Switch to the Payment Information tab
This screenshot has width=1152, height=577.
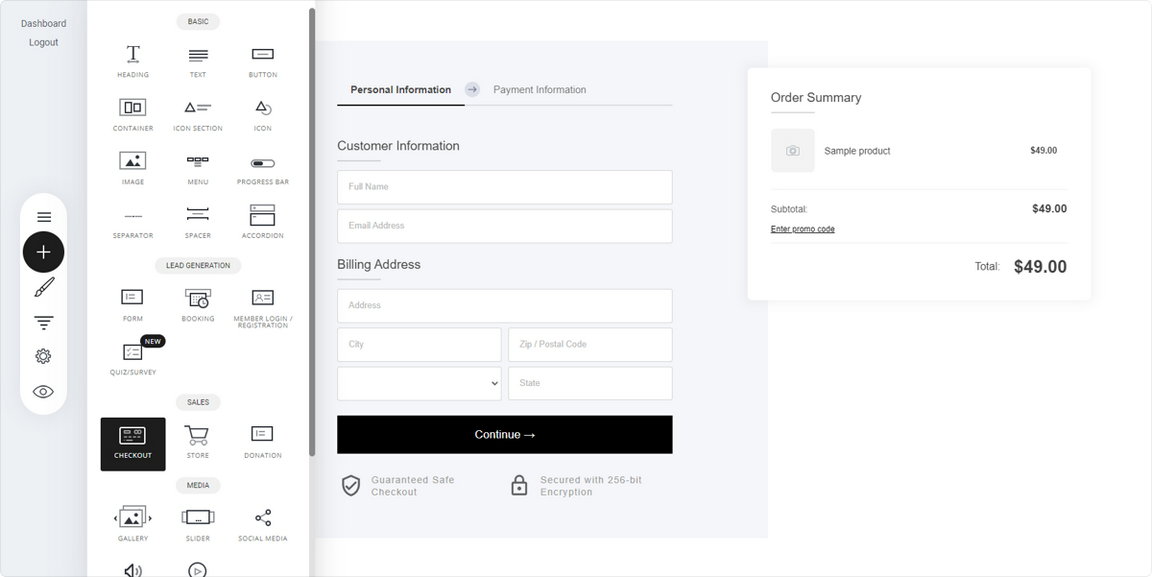click(x=539, y=90)
